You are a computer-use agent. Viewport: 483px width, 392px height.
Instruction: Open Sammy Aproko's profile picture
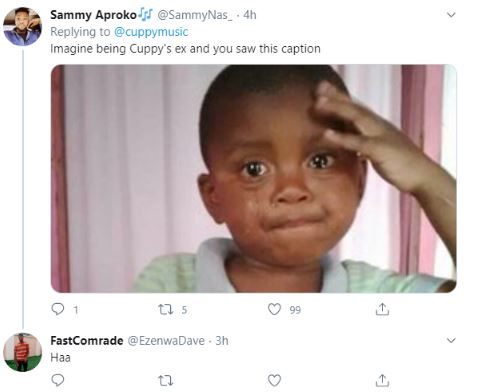[22, 26]
